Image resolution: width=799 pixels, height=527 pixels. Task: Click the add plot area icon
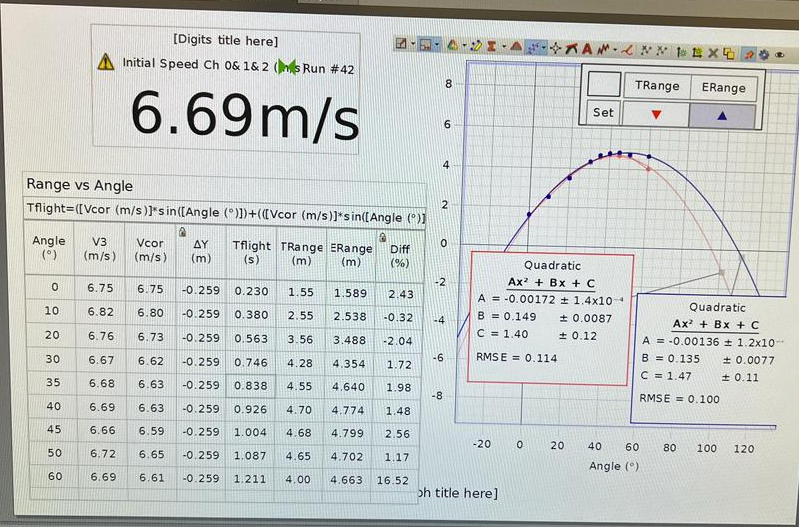click(697, 52)
